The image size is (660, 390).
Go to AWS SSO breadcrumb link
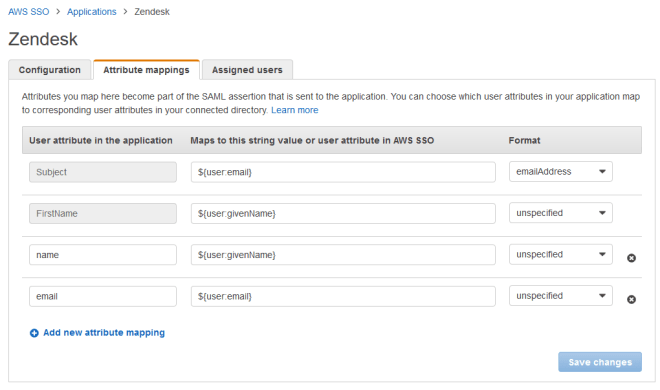29,12
